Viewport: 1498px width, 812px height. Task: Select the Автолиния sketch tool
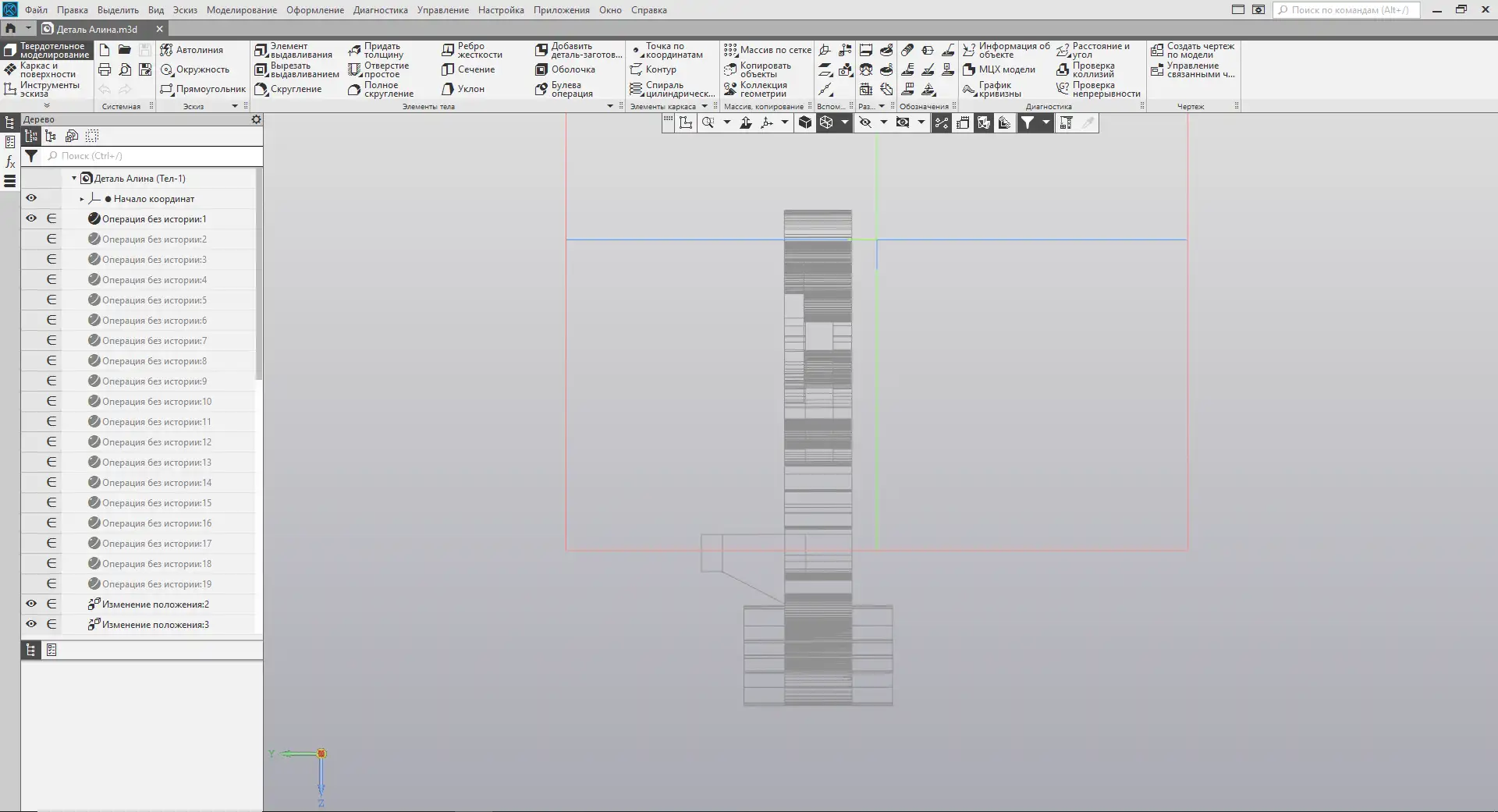click(x=192, y=50)
